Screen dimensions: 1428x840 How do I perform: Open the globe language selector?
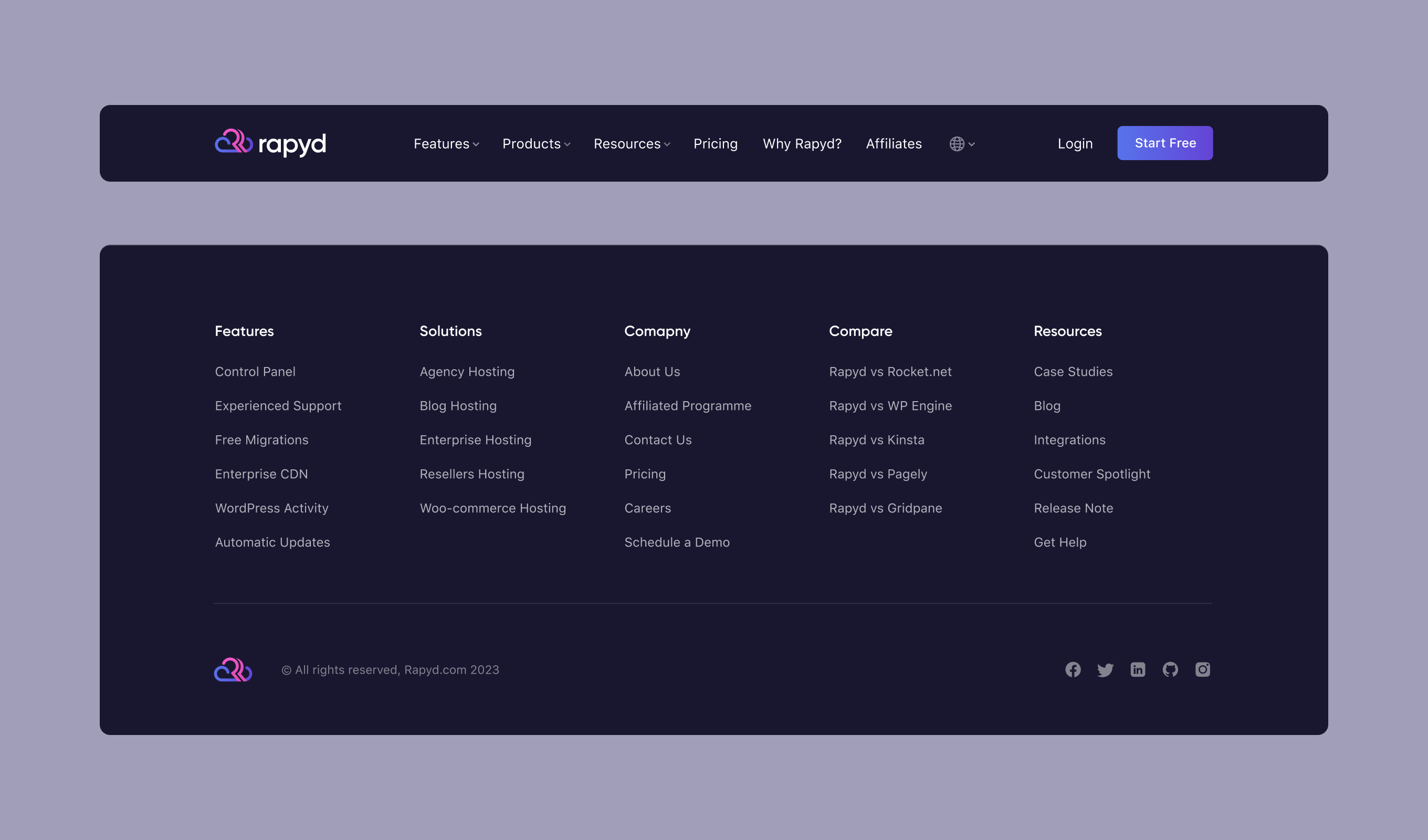962,144
